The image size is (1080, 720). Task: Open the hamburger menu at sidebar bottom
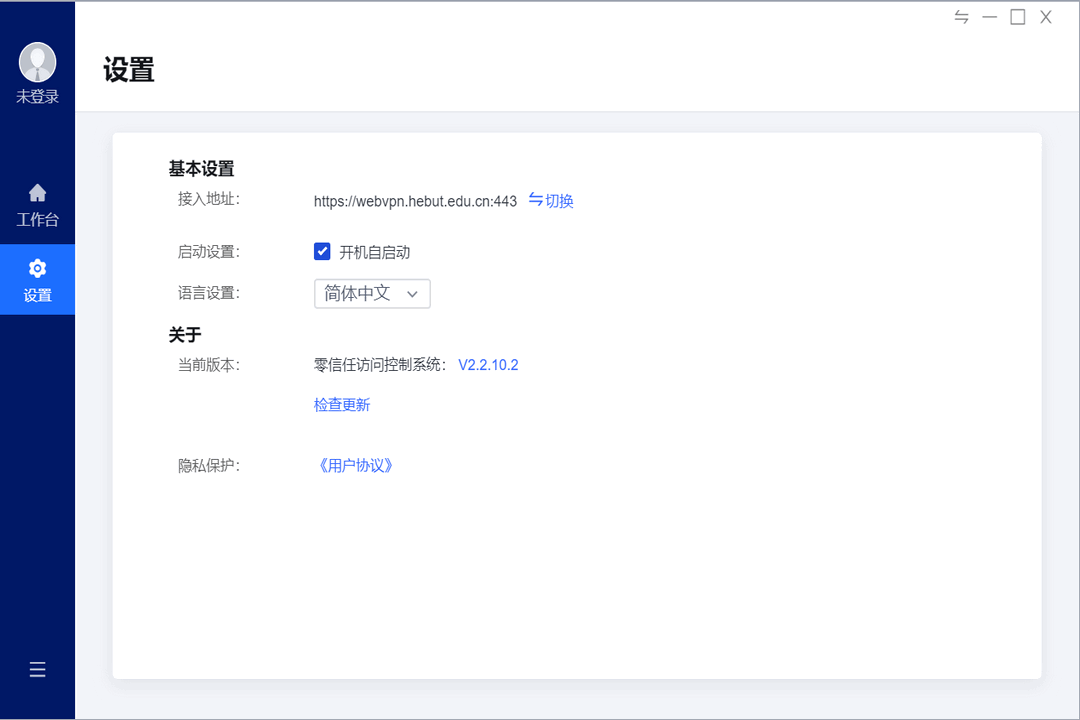(x=37, y=669)
